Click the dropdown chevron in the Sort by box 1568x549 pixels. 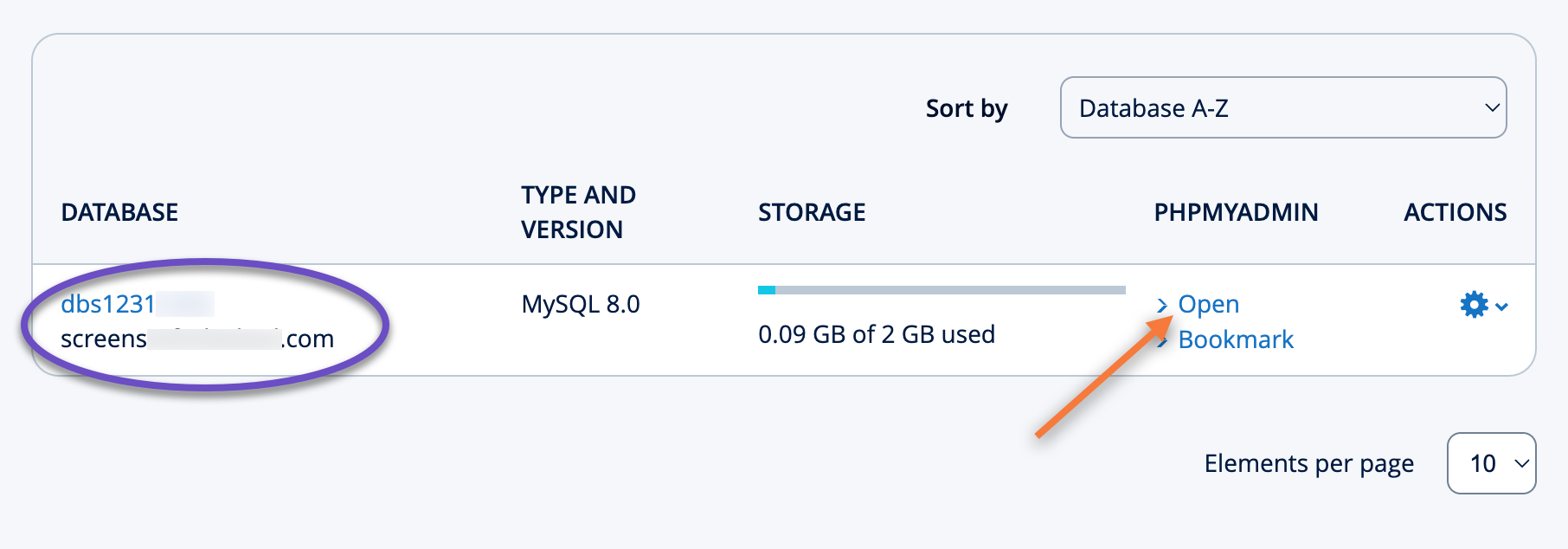pos(1491,108)
